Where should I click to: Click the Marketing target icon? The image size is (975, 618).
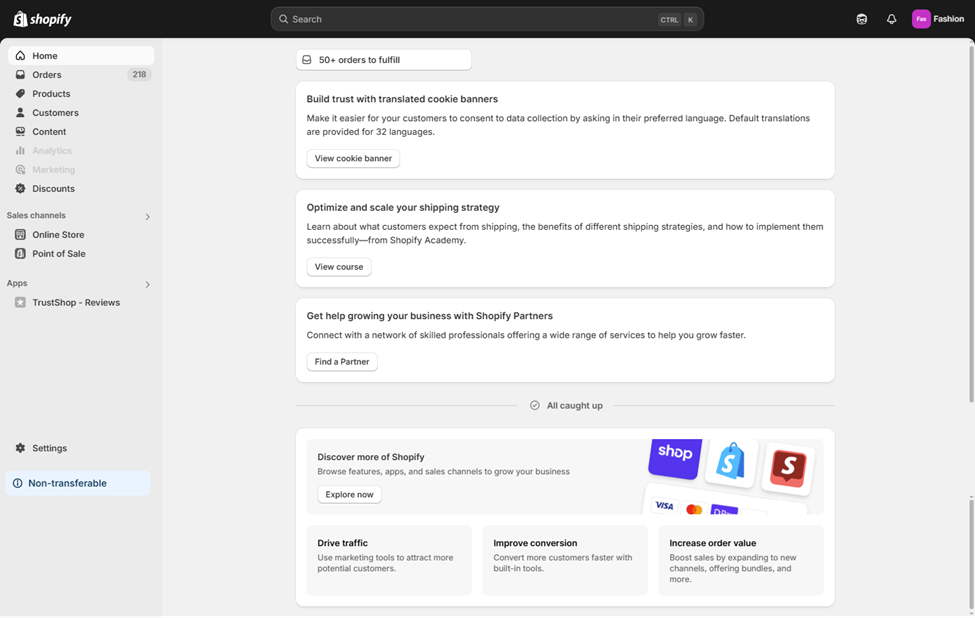[21, 169]
